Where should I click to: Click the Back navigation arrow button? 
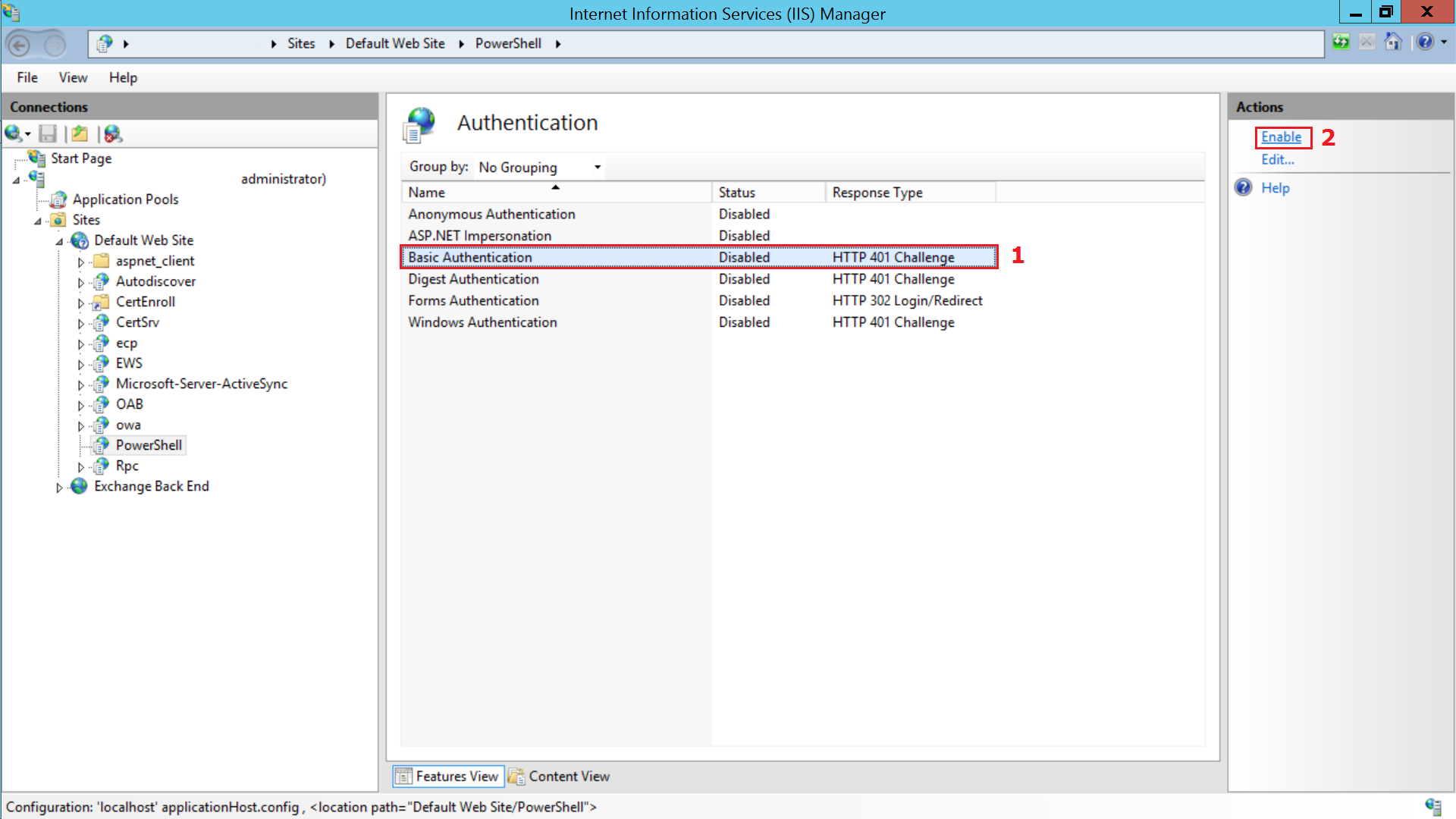(x=20, y=45)
